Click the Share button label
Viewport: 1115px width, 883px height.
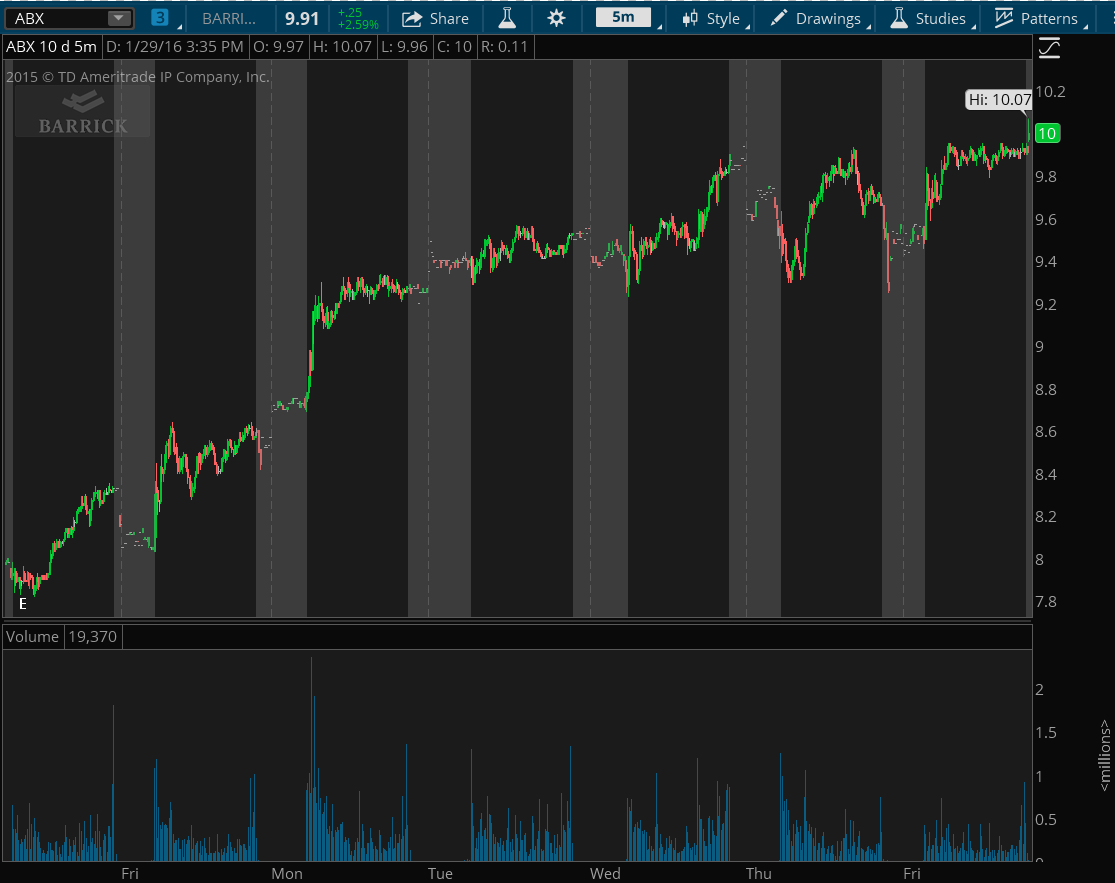click(x=449, y=18)
